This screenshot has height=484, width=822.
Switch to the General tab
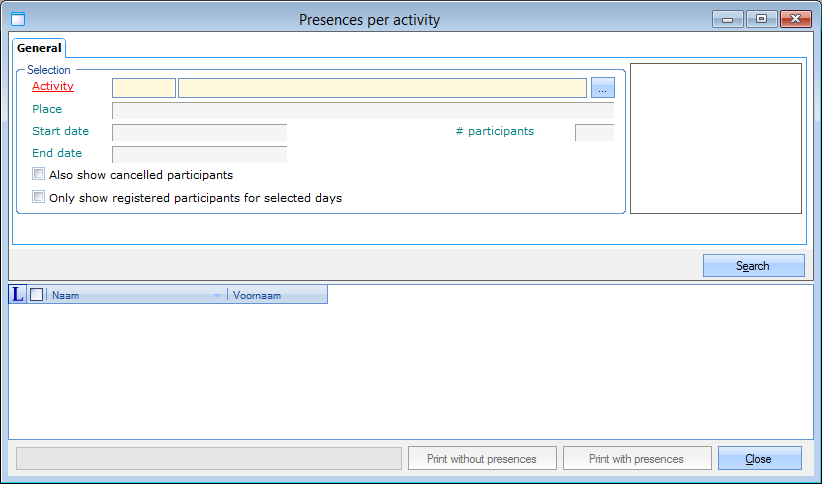click(x=39, y=48)
